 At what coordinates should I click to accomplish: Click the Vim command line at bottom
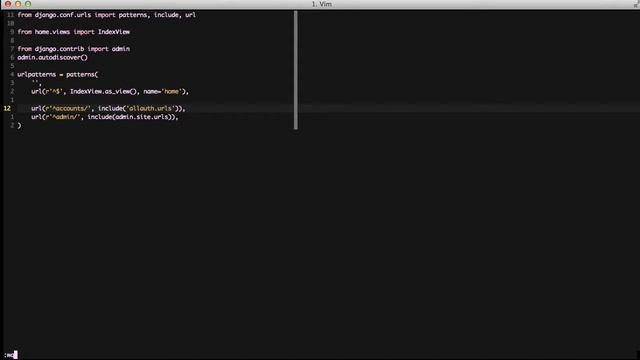tap(320, 355)
